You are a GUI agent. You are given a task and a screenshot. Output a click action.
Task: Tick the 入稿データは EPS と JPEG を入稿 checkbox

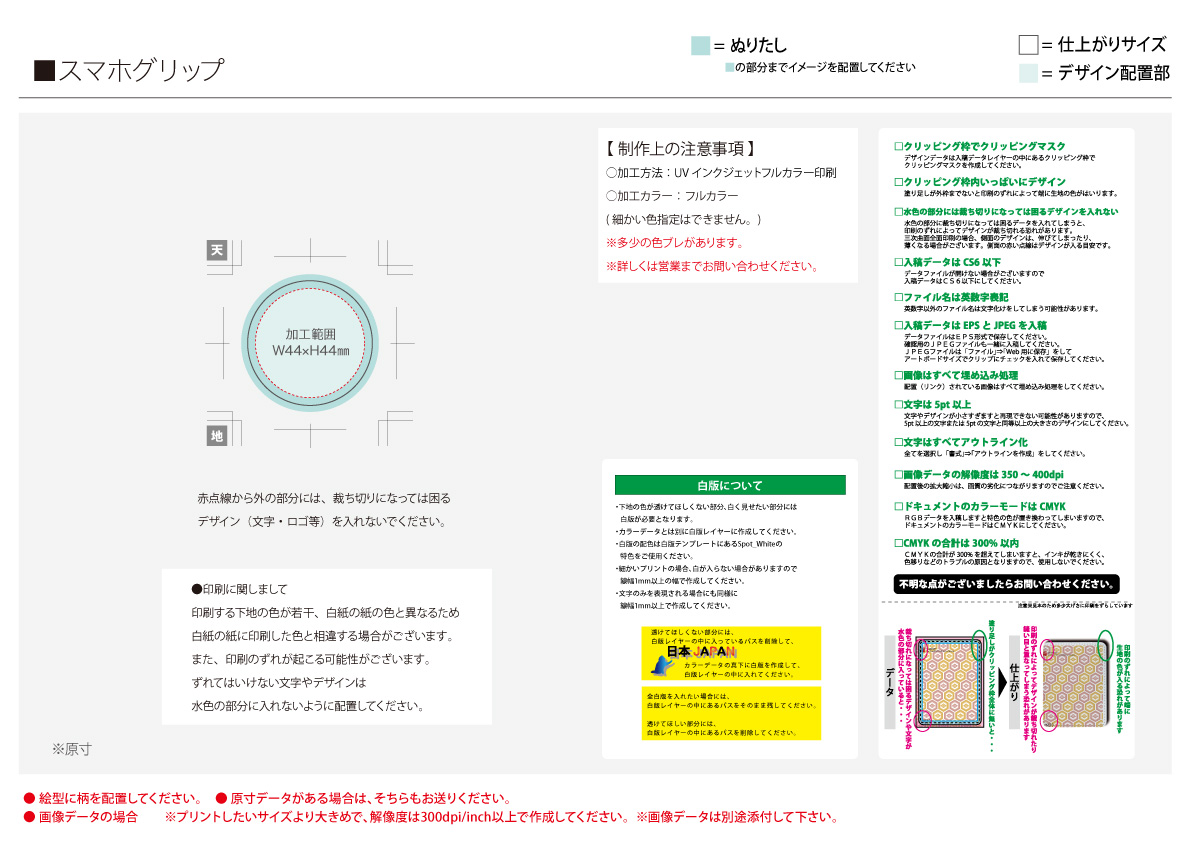[x=899, y=326]
